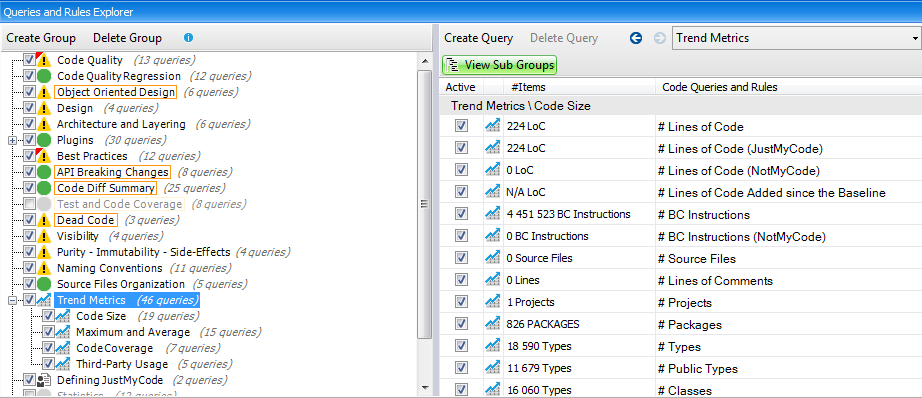Collapse the Trend Metrics group node
922x398 pixels.
12,300
